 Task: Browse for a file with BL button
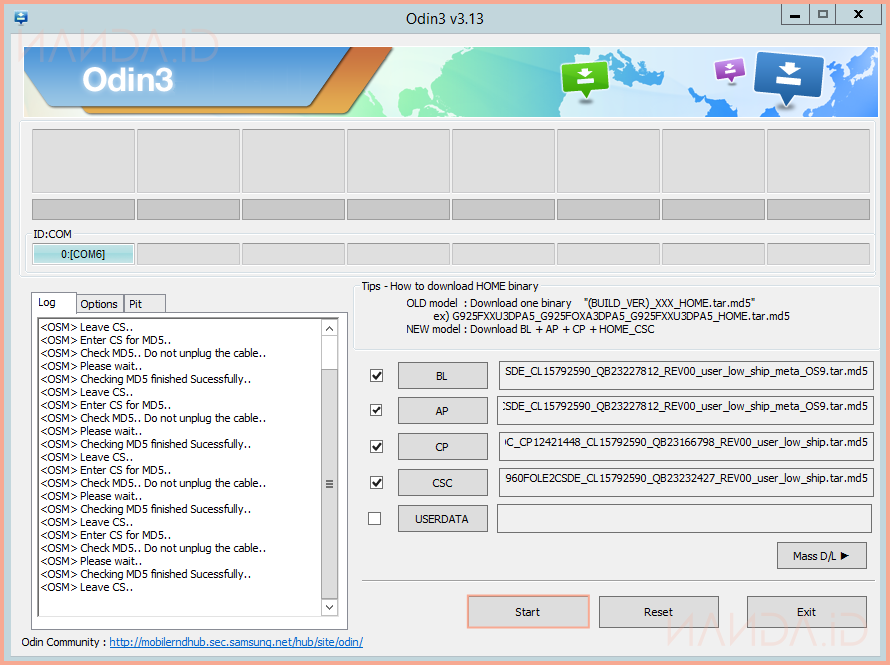pos(442,376)
